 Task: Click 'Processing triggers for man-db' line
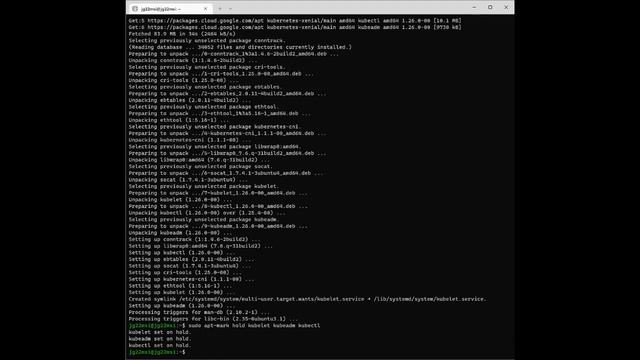(199, 312)
